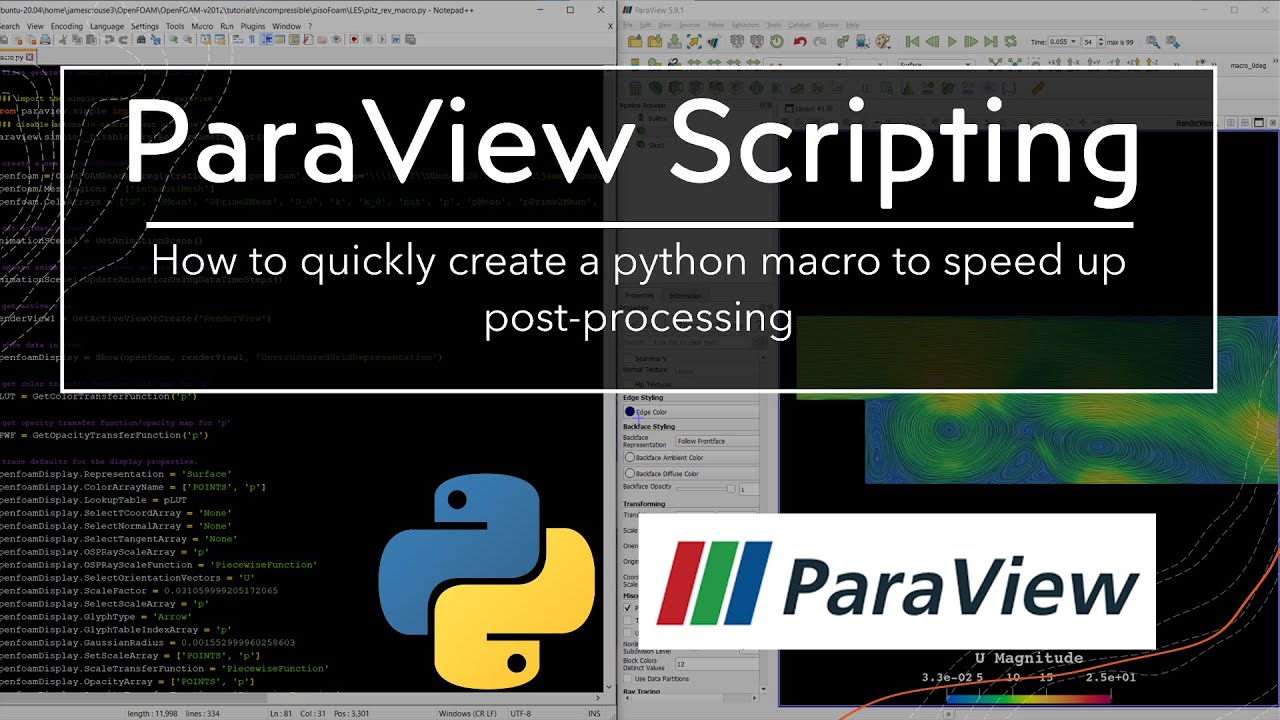Click Backface Opacity value field
This screenshot has height=720, width=1280.
749,489
